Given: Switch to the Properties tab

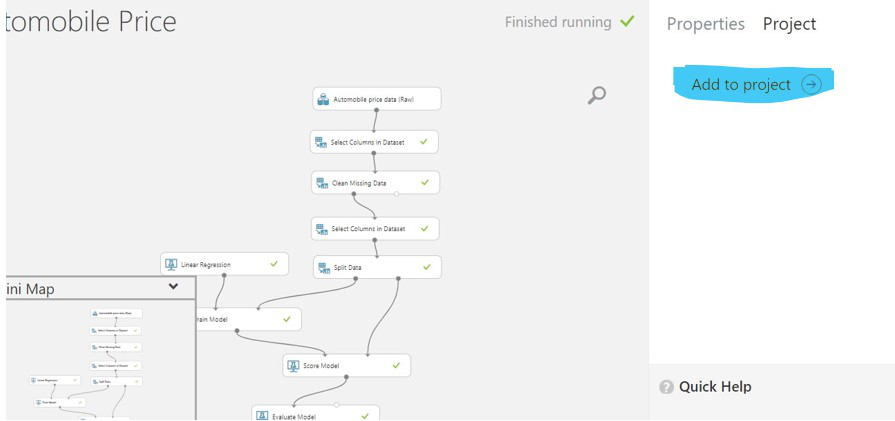Looking at the screenshot, I should 705,24.
